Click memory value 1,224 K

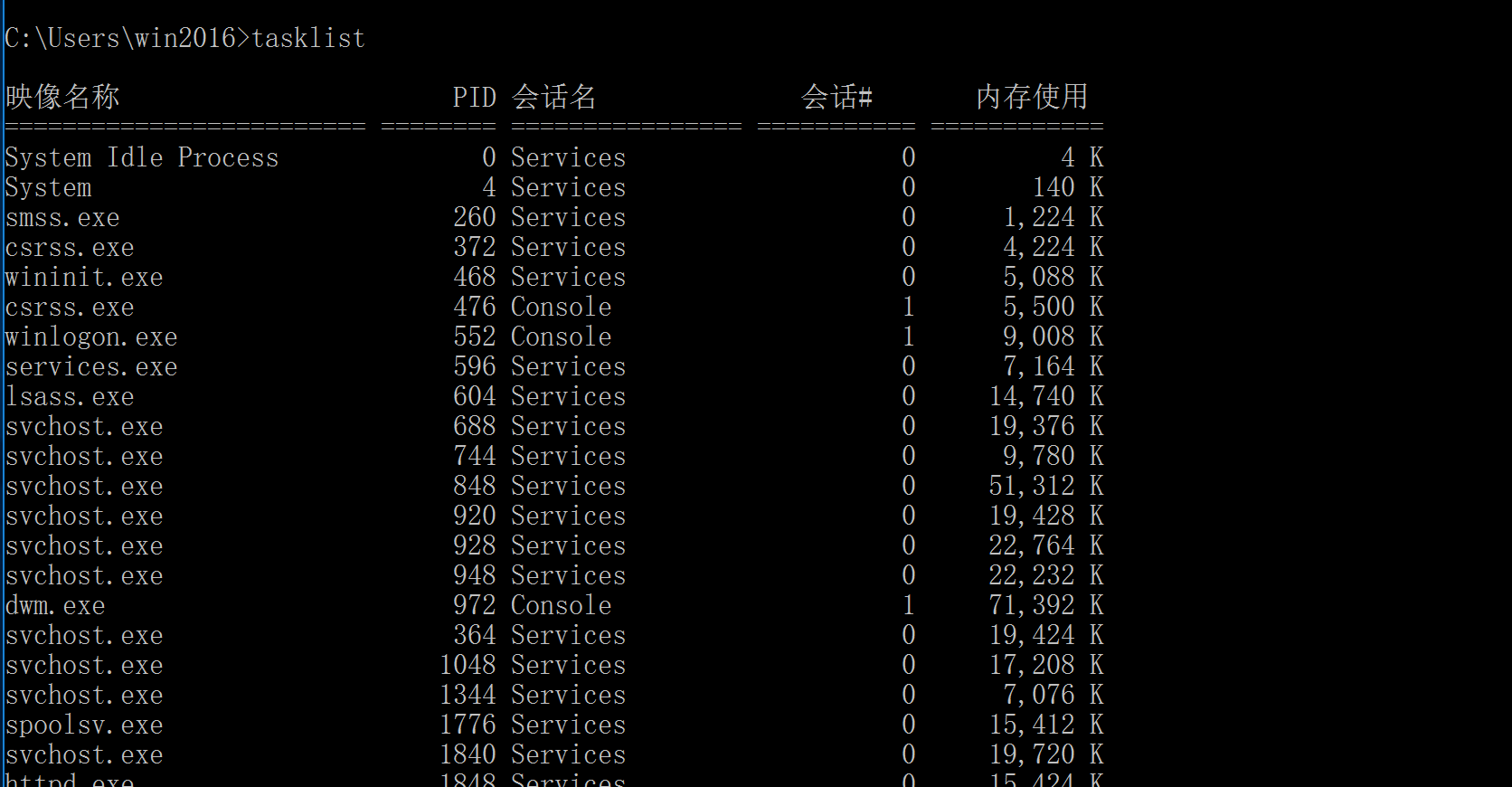click(x=1054, y=217)
